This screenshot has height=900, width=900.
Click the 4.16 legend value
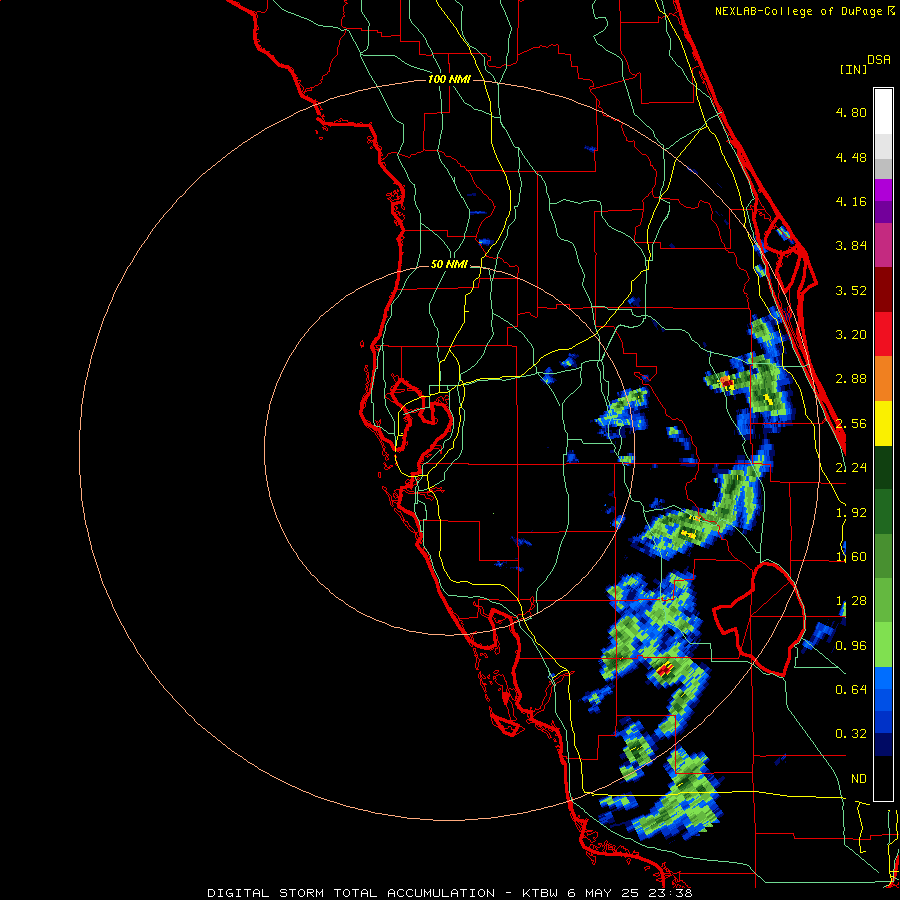(x=851, y=201)
